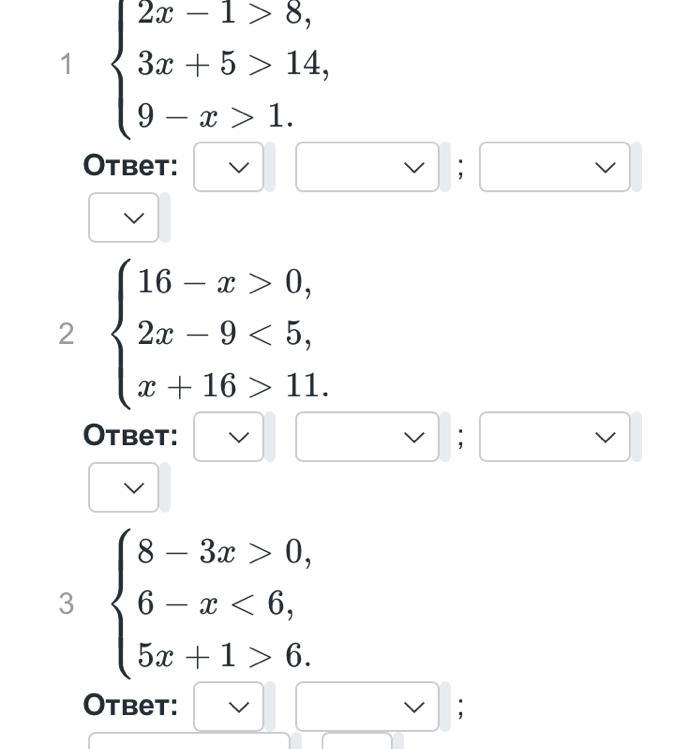
Task: Expand the left endpoint dropdown for system 2
Action: pyautogui.click(x=367, y=437)
